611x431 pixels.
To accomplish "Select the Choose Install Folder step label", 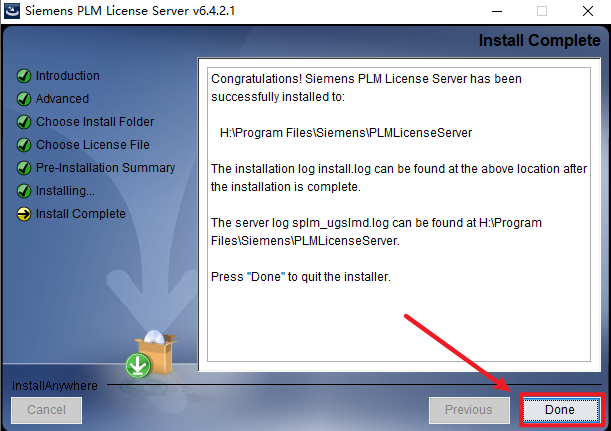I will click(95, 122).
